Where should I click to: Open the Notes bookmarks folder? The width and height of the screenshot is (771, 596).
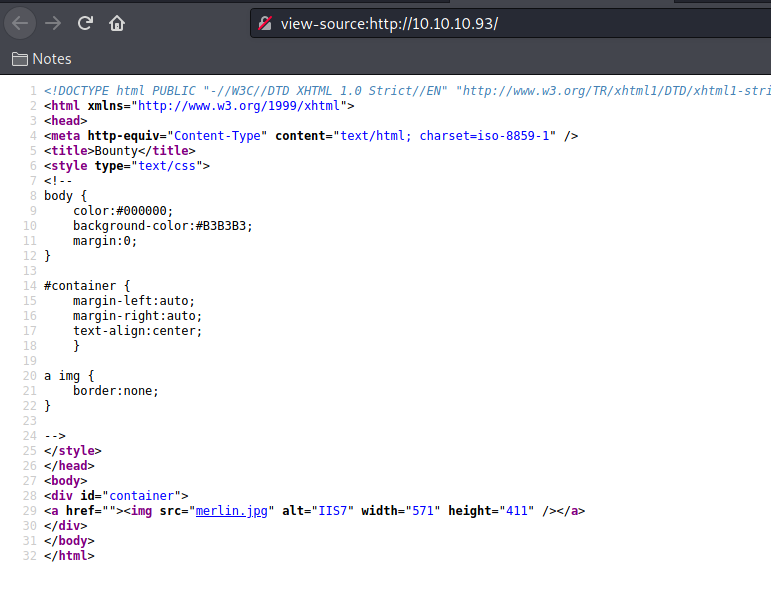42,59
